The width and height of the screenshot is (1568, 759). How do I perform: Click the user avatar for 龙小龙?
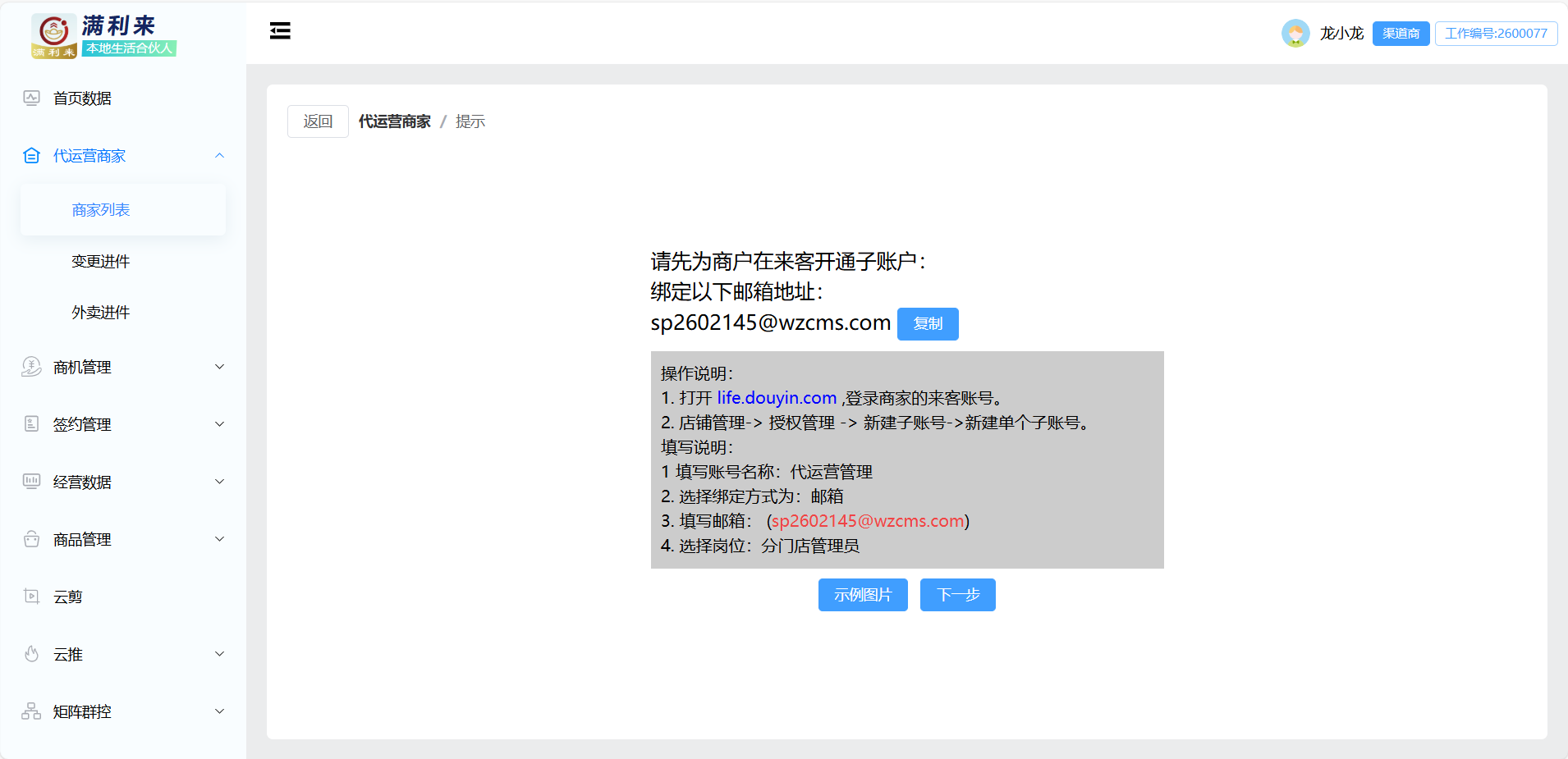point(1295,33)
